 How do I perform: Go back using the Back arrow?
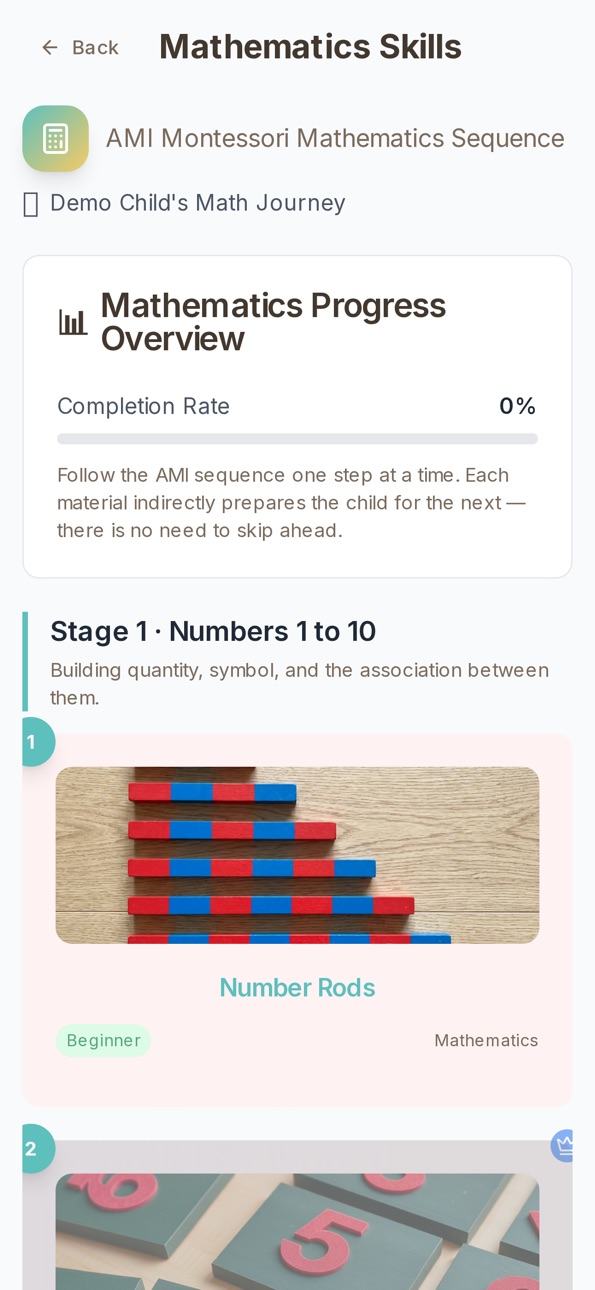(49, 47)
